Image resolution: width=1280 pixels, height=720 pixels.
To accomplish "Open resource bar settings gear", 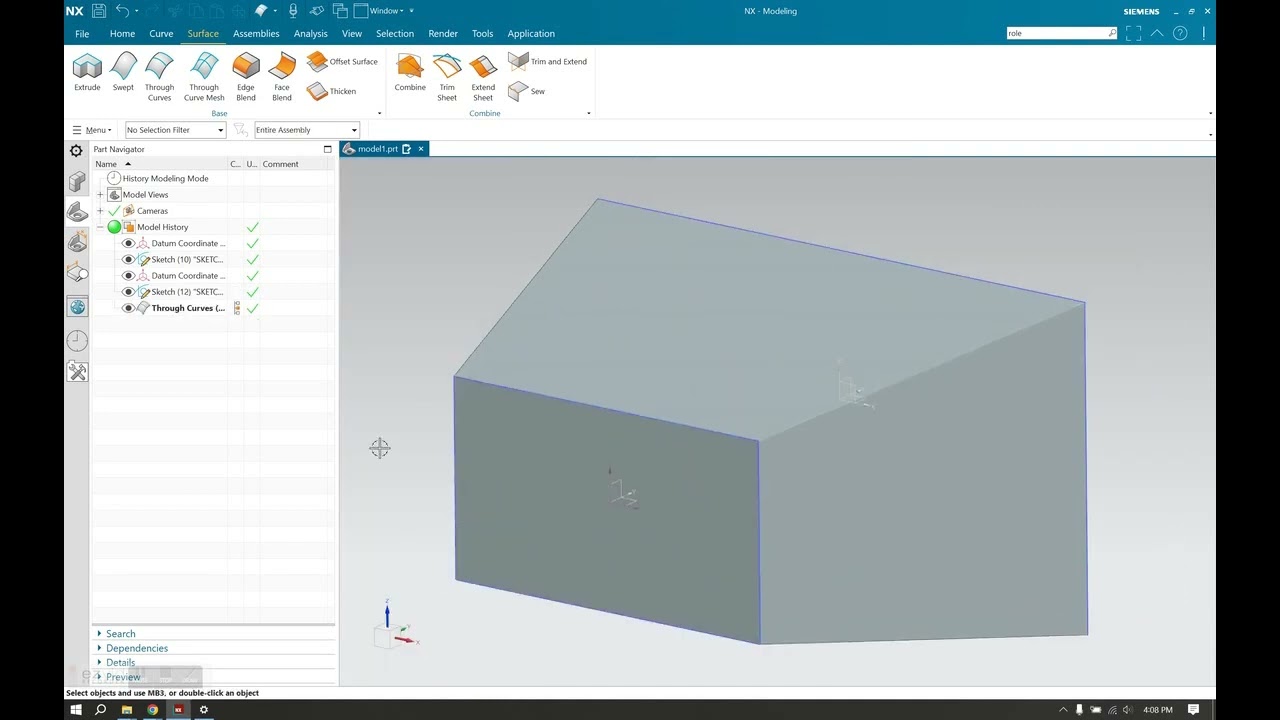I will click(x=76, y=151).
